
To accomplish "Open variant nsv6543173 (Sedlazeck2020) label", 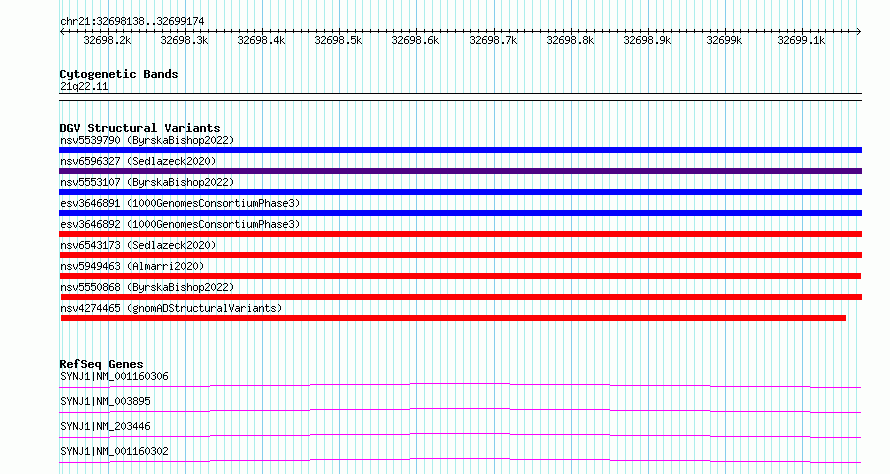I will [138, 245].
